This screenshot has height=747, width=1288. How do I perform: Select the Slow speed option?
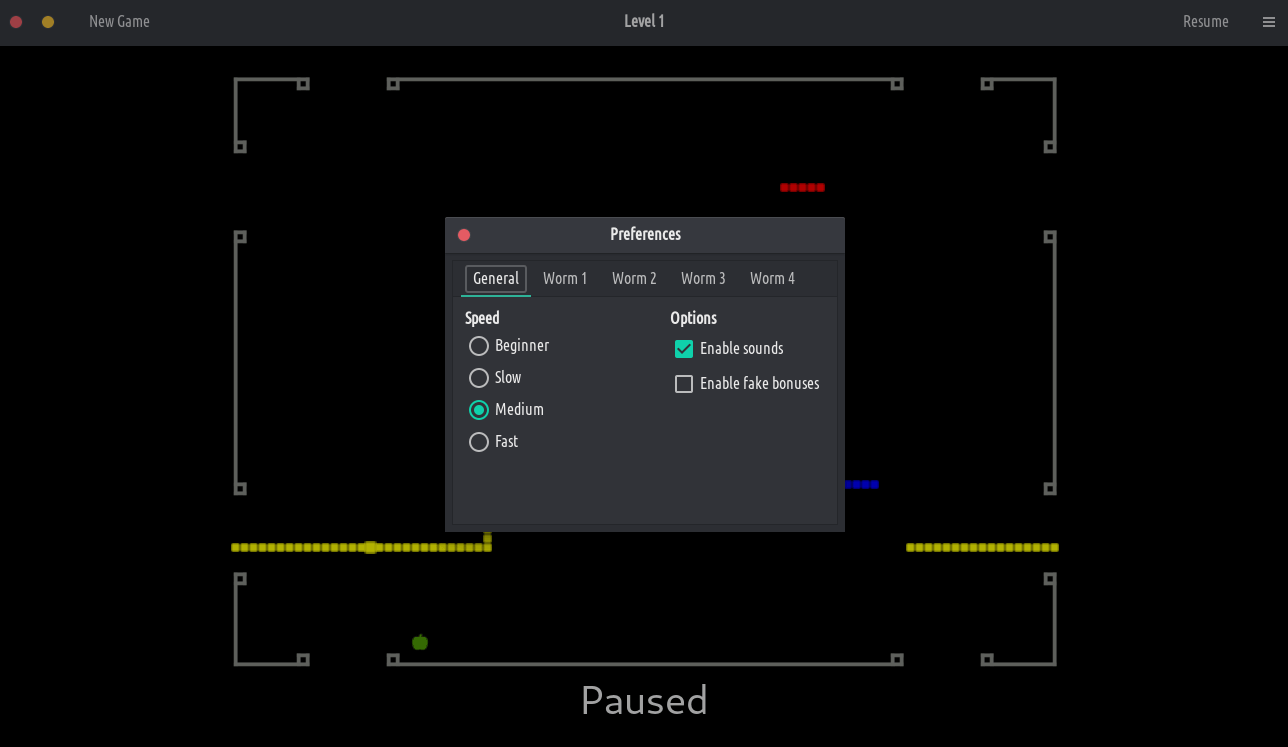point(479,378)
